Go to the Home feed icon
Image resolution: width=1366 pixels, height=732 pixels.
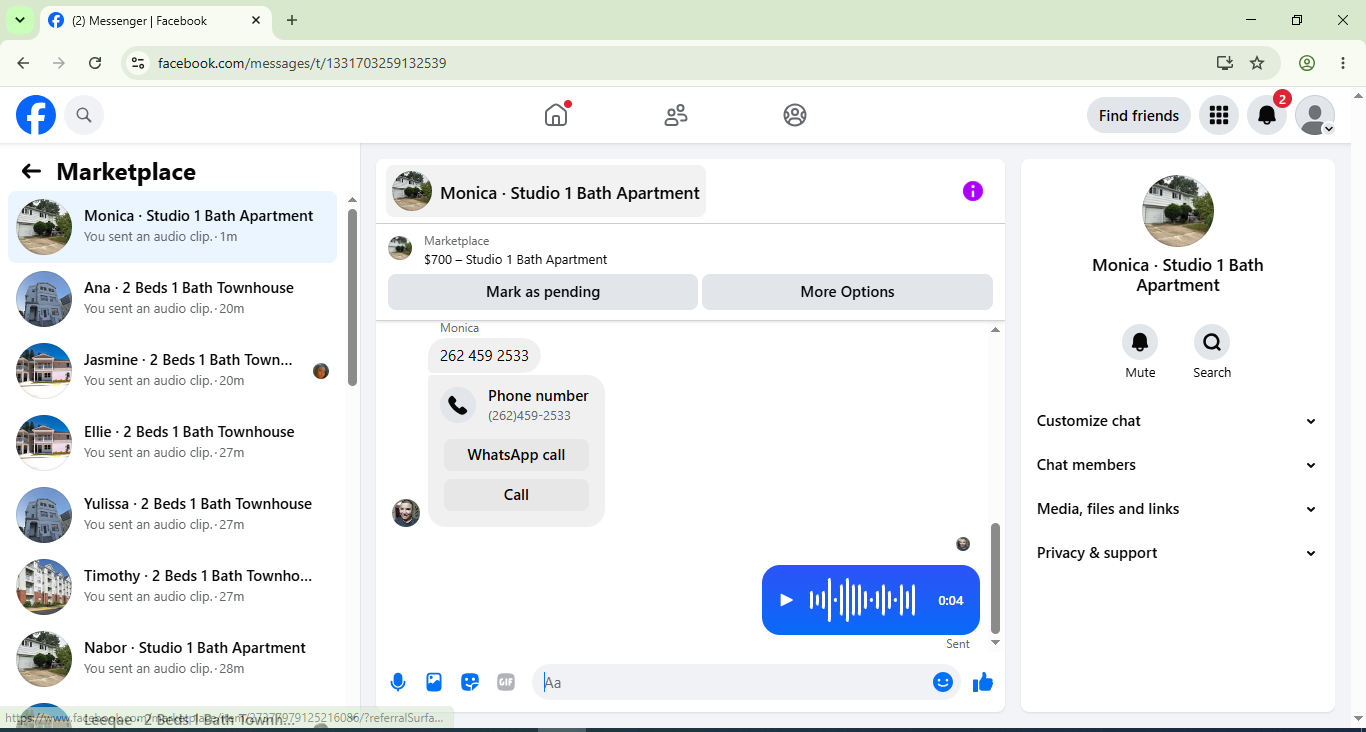(x=556, y=115)
